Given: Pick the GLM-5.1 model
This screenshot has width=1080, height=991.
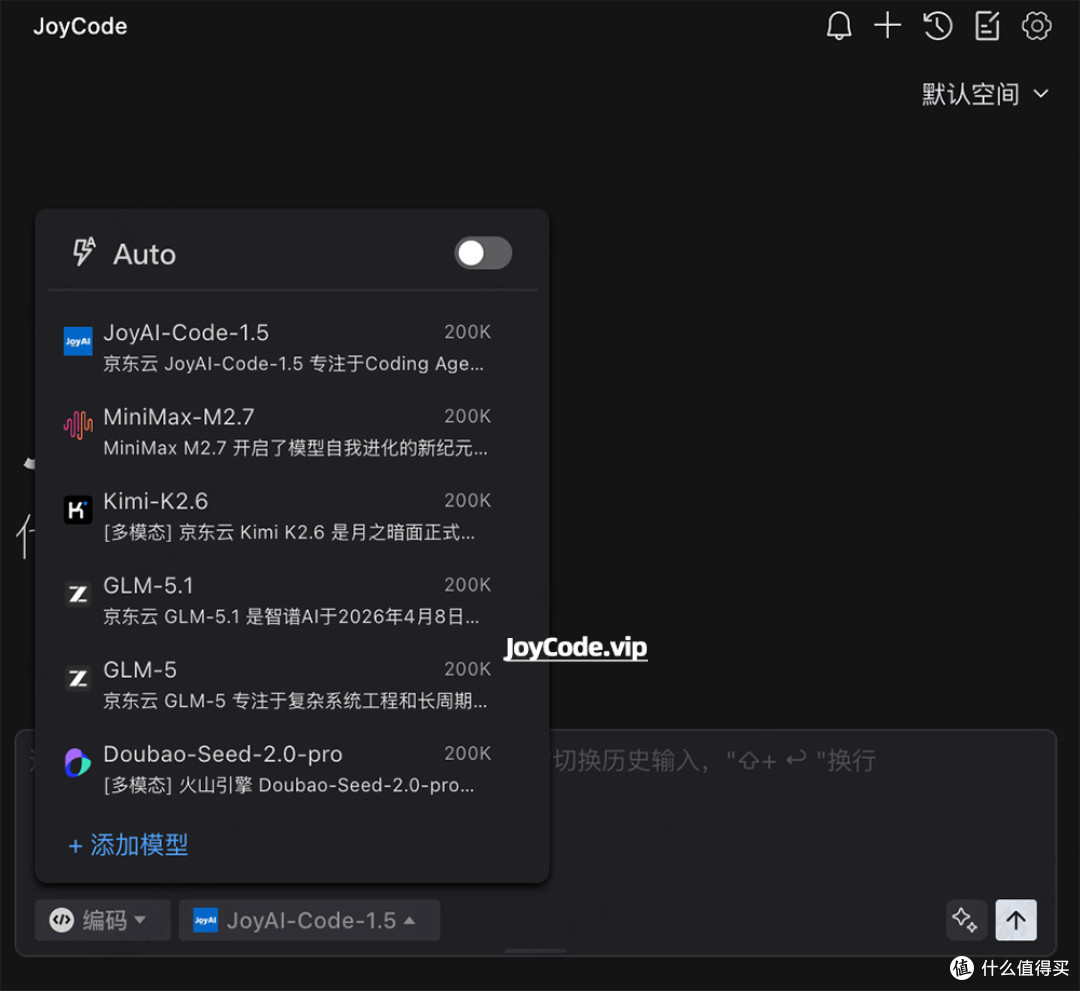Looking at the screenshot, I should [x=292, y=601].
